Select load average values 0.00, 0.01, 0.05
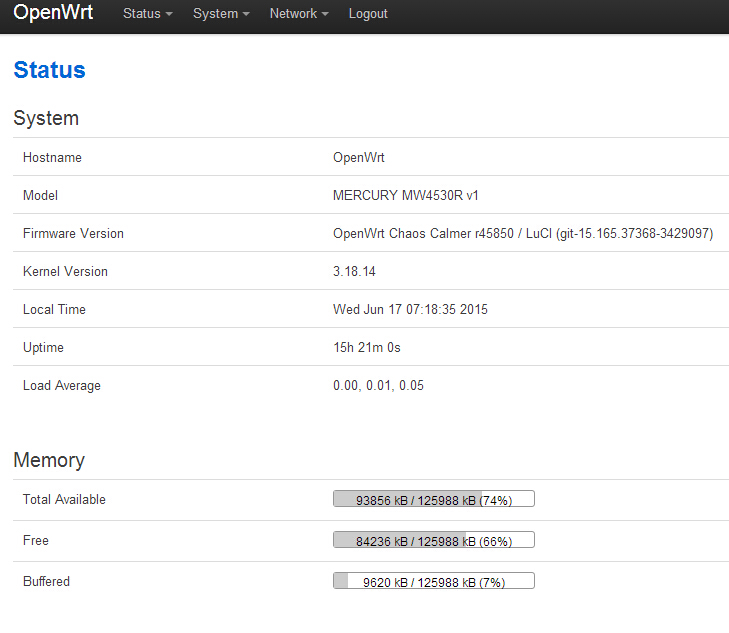Viewport: 729px width, 633px height. click(378, 386)
